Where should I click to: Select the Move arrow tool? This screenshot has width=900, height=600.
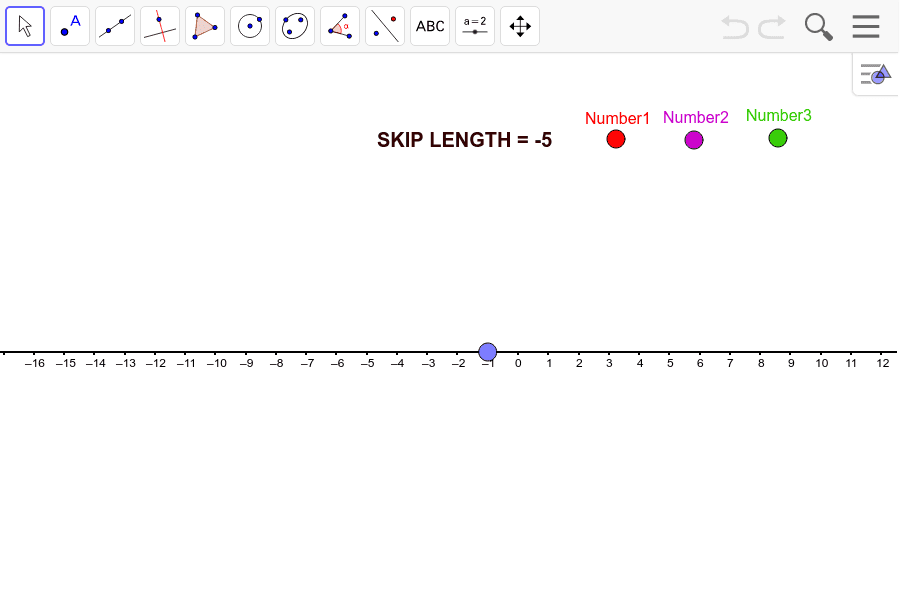(x=25, y=26)
